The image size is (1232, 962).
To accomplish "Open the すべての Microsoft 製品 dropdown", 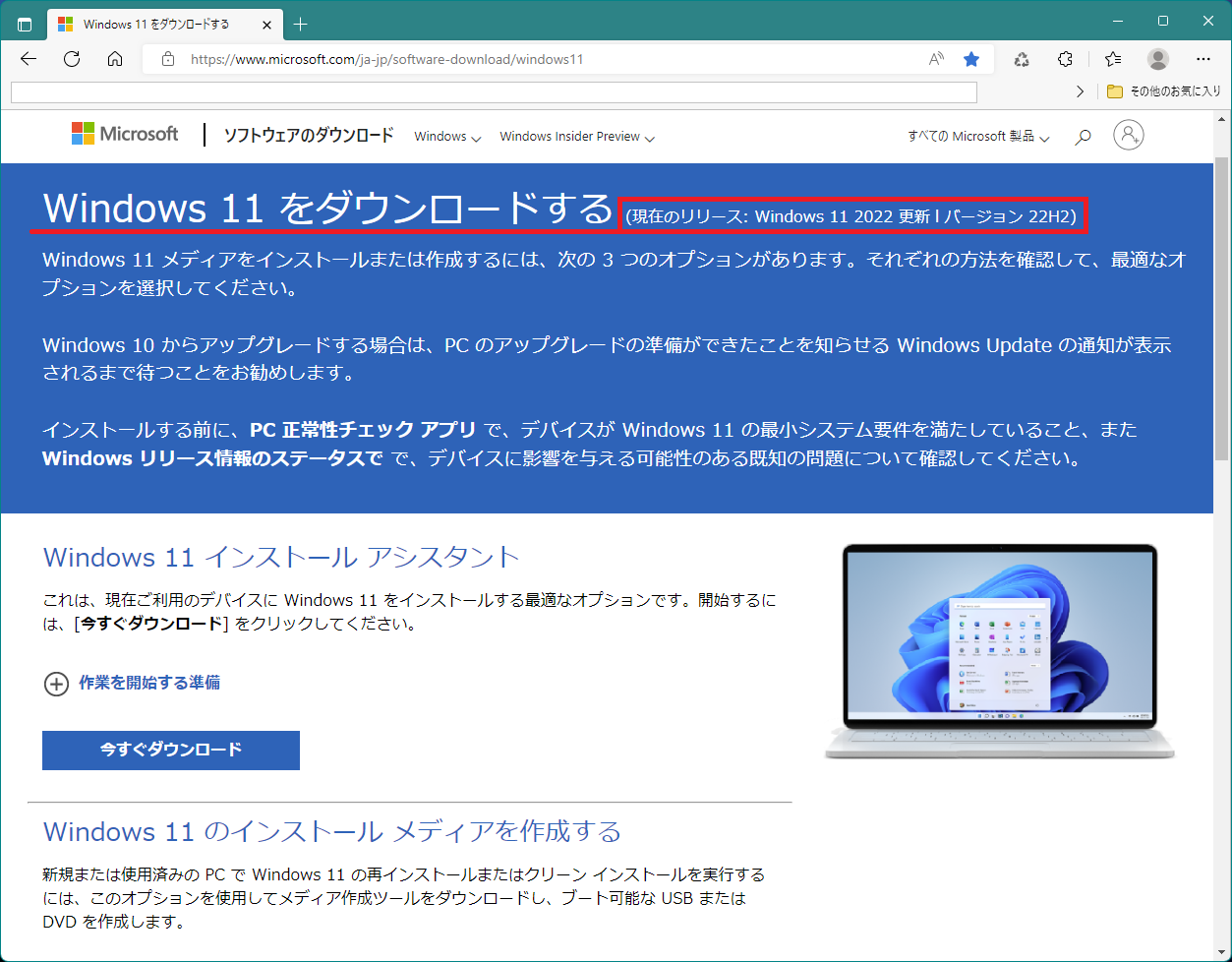I will click(977, 137).
